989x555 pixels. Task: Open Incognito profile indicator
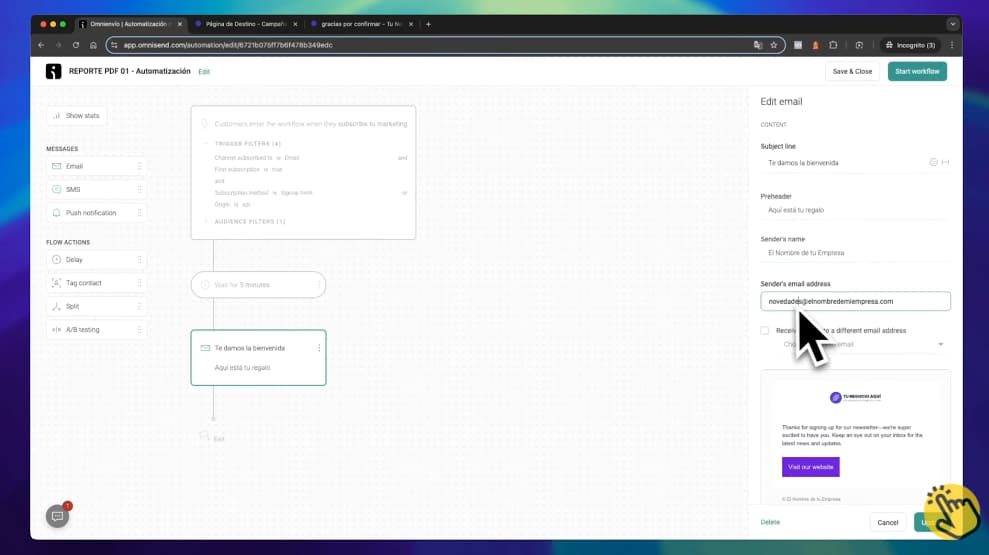tap(910, 45)
